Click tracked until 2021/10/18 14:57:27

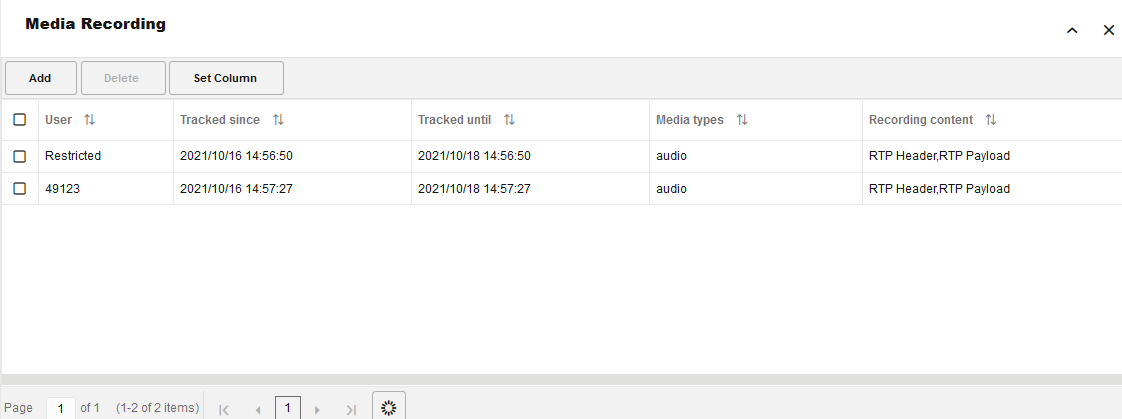pos(474,189)
